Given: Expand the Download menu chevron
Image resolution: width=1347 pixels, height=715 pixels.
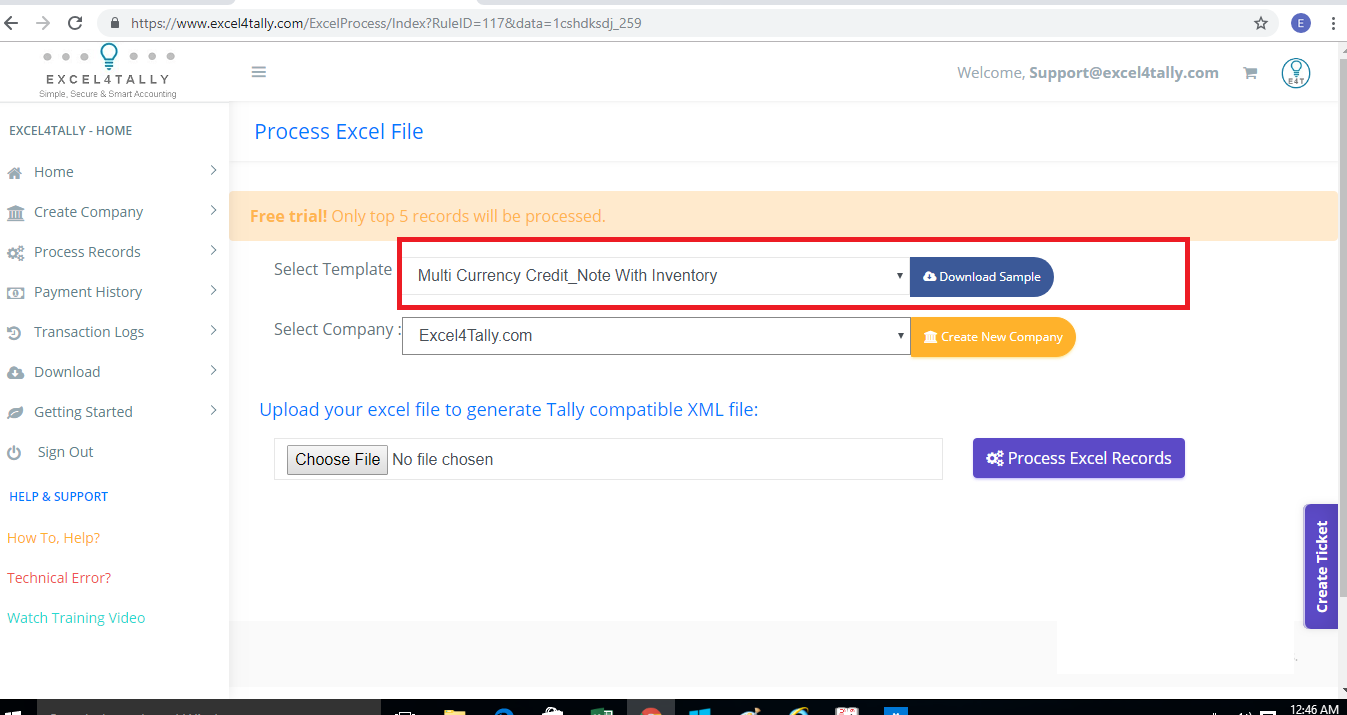Looking at the screenshot, I should (x=213, y=371).
